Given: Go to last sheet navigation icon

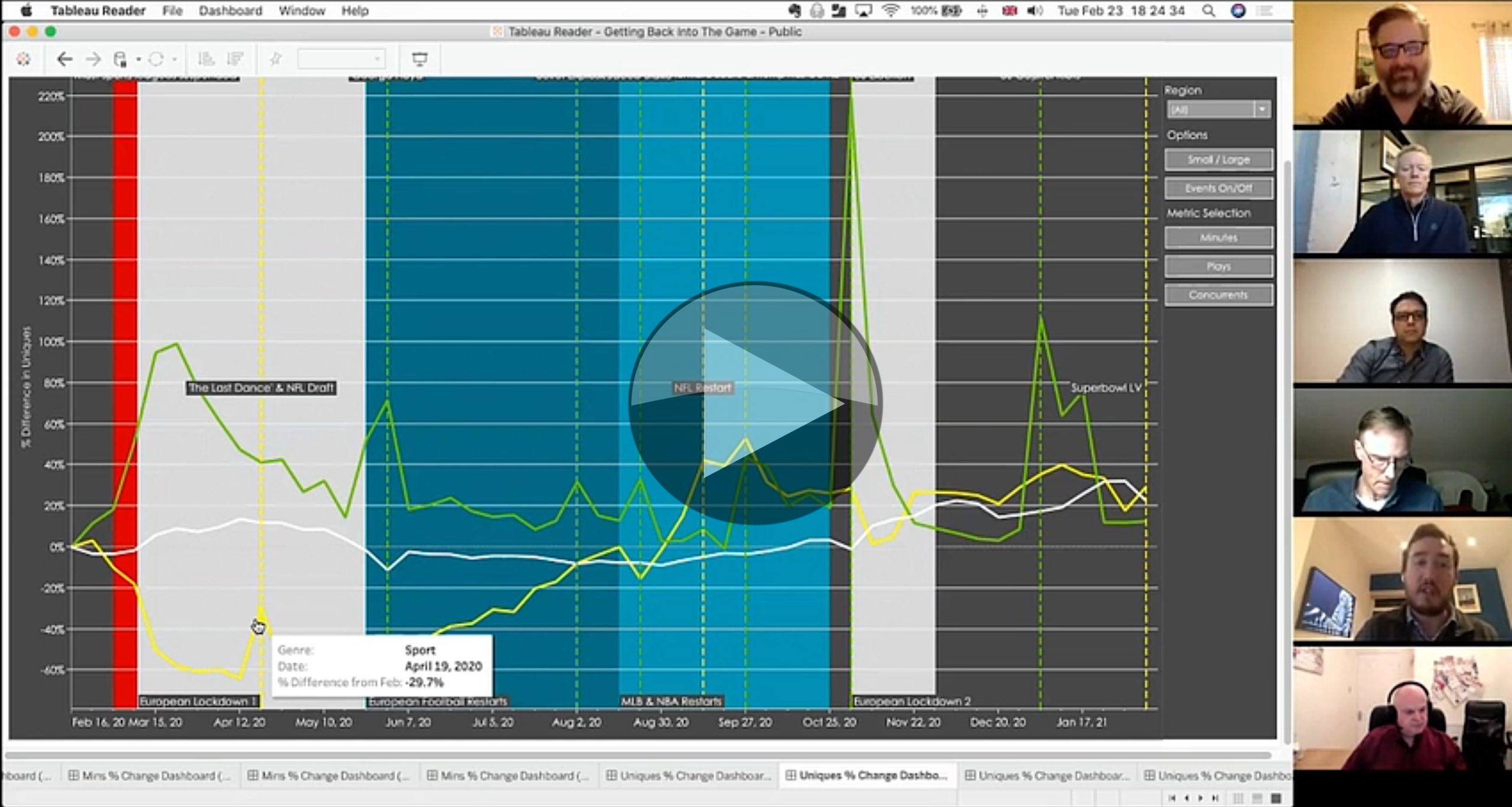Looking at the screenshot, I should (x=1215, y=798).
